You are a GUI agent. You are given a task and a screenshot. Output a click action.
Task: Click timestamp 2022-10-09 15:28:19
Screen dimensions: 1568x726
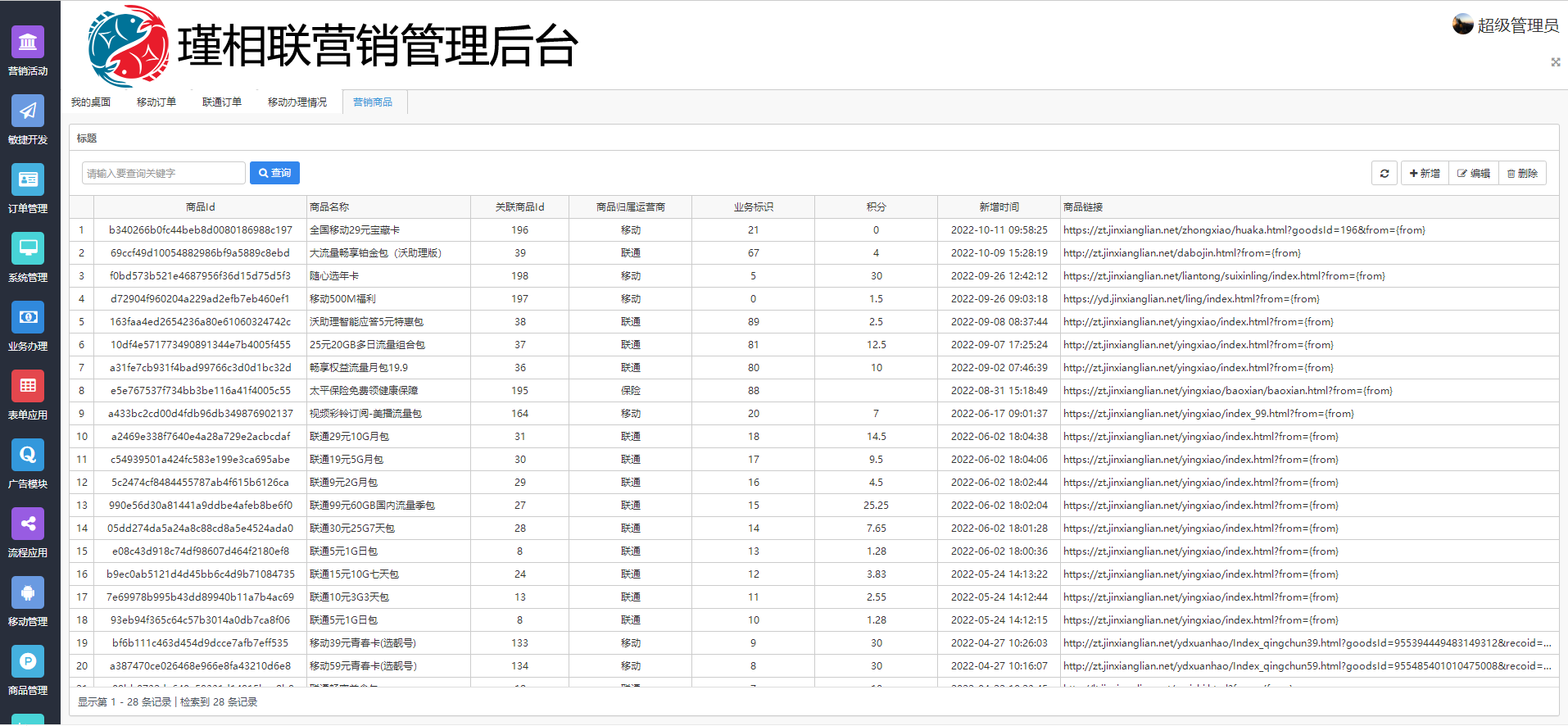[999, 253]
